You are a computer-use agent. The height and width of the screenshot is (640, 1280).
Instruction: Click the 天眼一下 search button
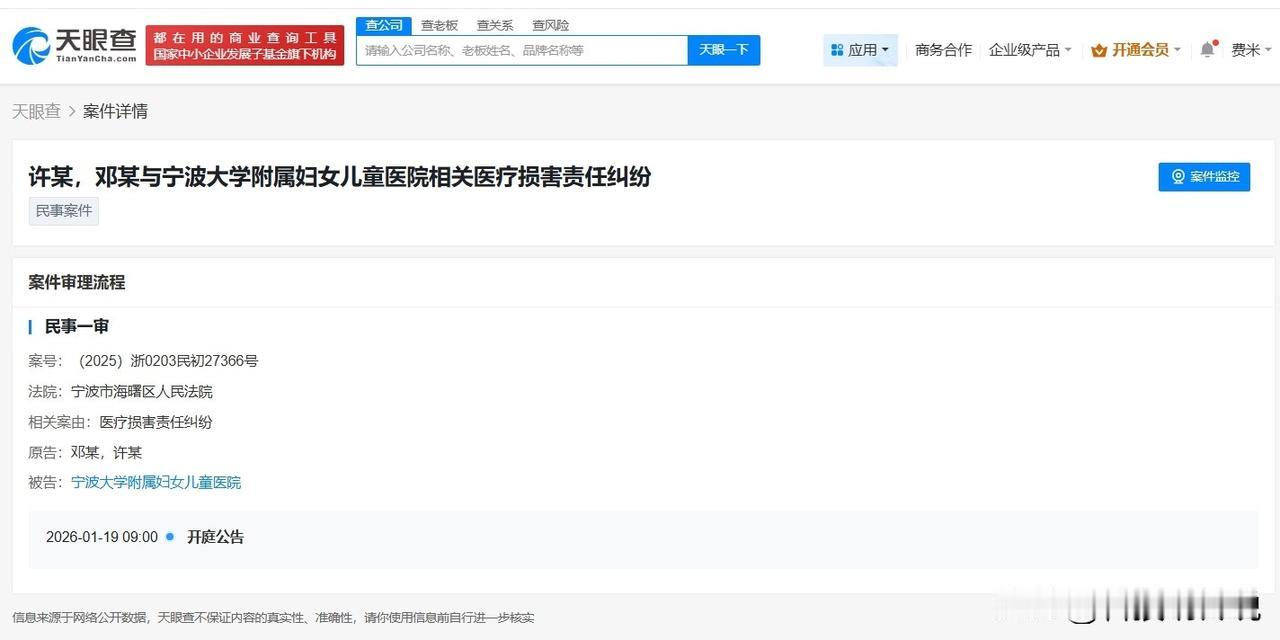pos(724,49)
